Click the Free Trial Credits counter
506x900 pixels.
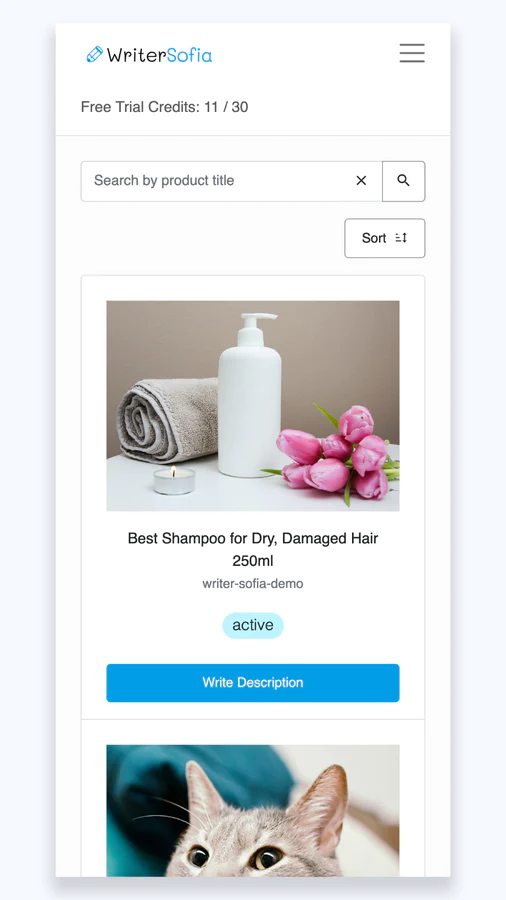pos(164,107)
